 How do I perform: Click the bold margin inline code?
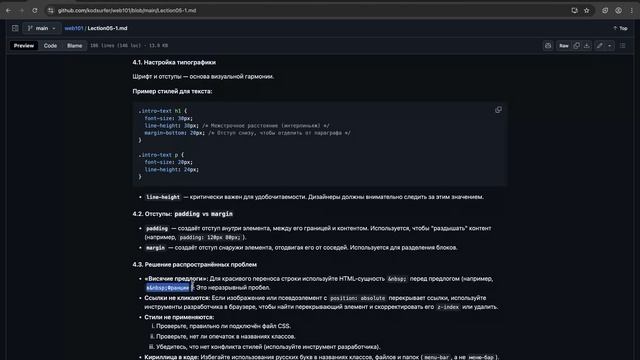click(x=155, y=248)
